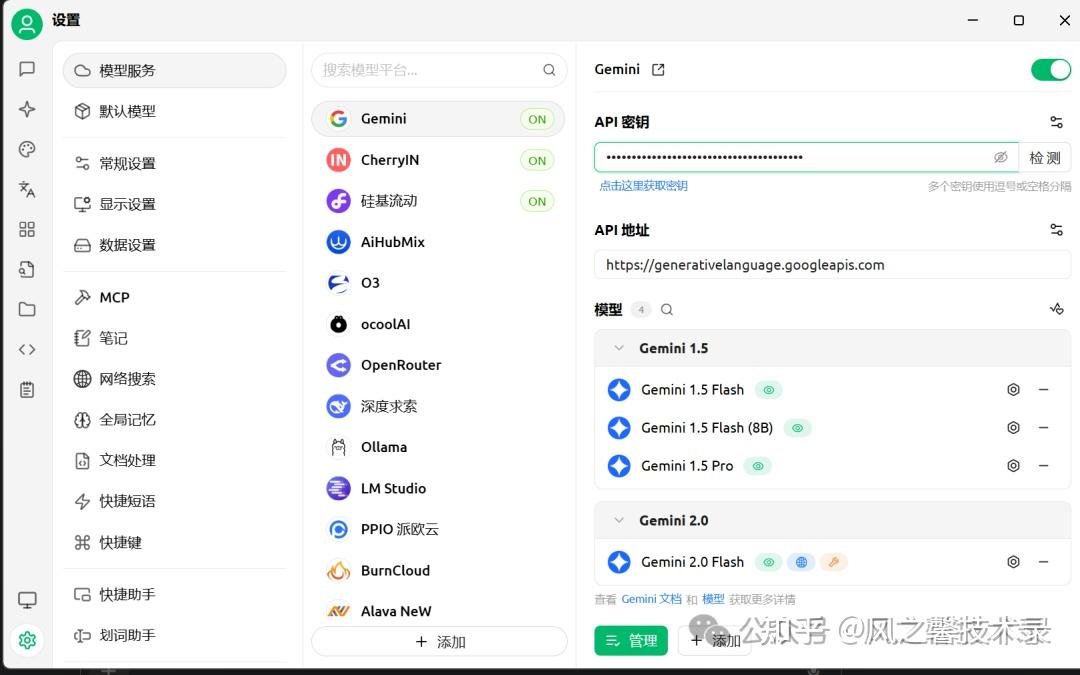Open the chat assistant icon in left sidebar
The width and height of the screenshot is (1080, 675).
[27, 69]
